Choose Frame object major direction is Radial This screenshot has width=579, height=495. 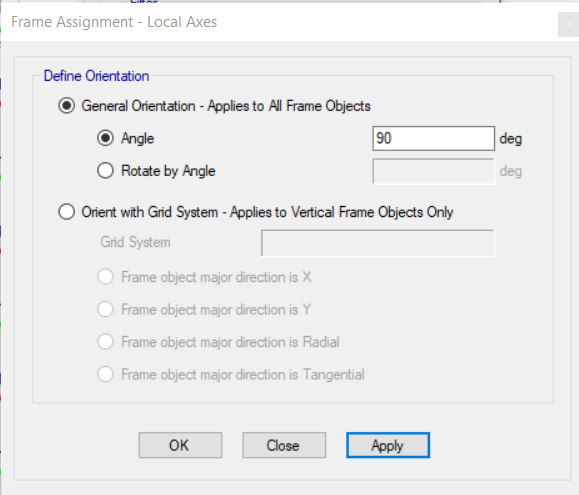pyautogui.click(x=105, y=342)
